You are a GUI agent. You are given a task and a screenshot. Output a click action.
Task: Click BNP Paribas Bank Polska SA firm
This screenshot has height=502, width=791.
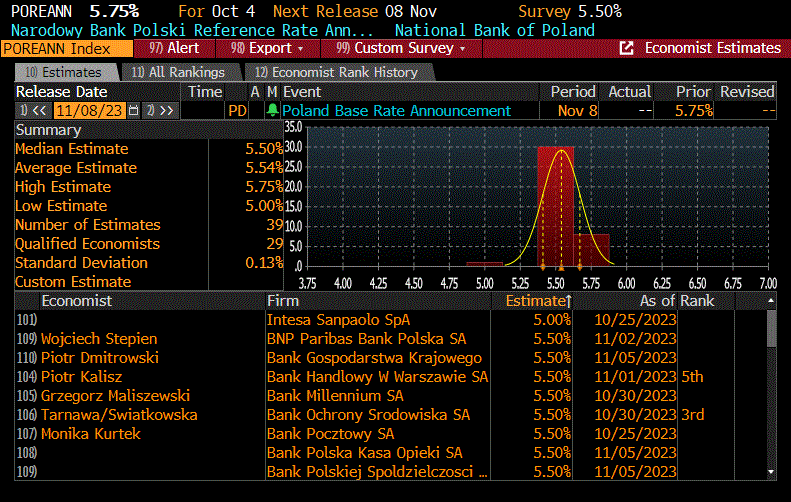tap(367, 339)
